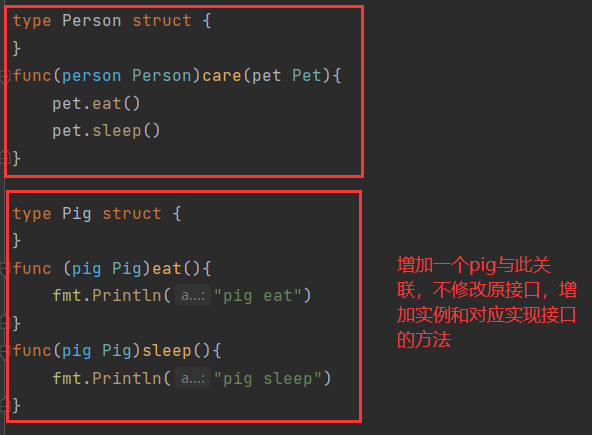
Task: Click the eat method name of Pig
Action: coord(167,269)
